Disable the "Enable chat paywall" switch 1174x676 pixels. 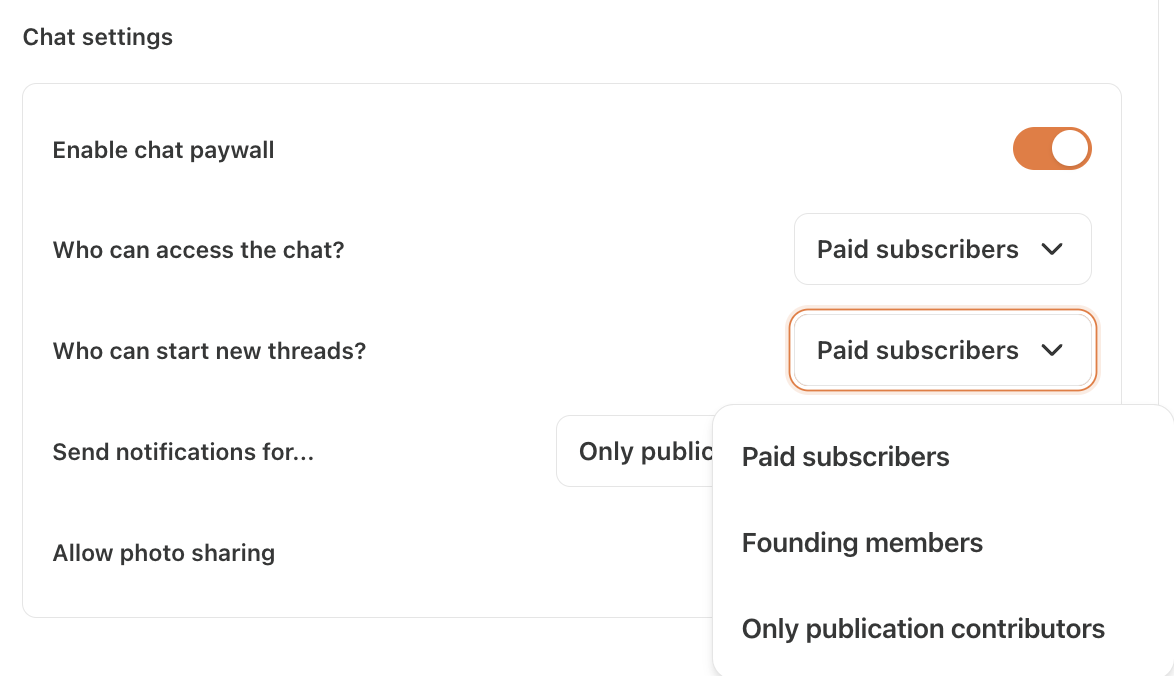click(x=1052, y=148)
